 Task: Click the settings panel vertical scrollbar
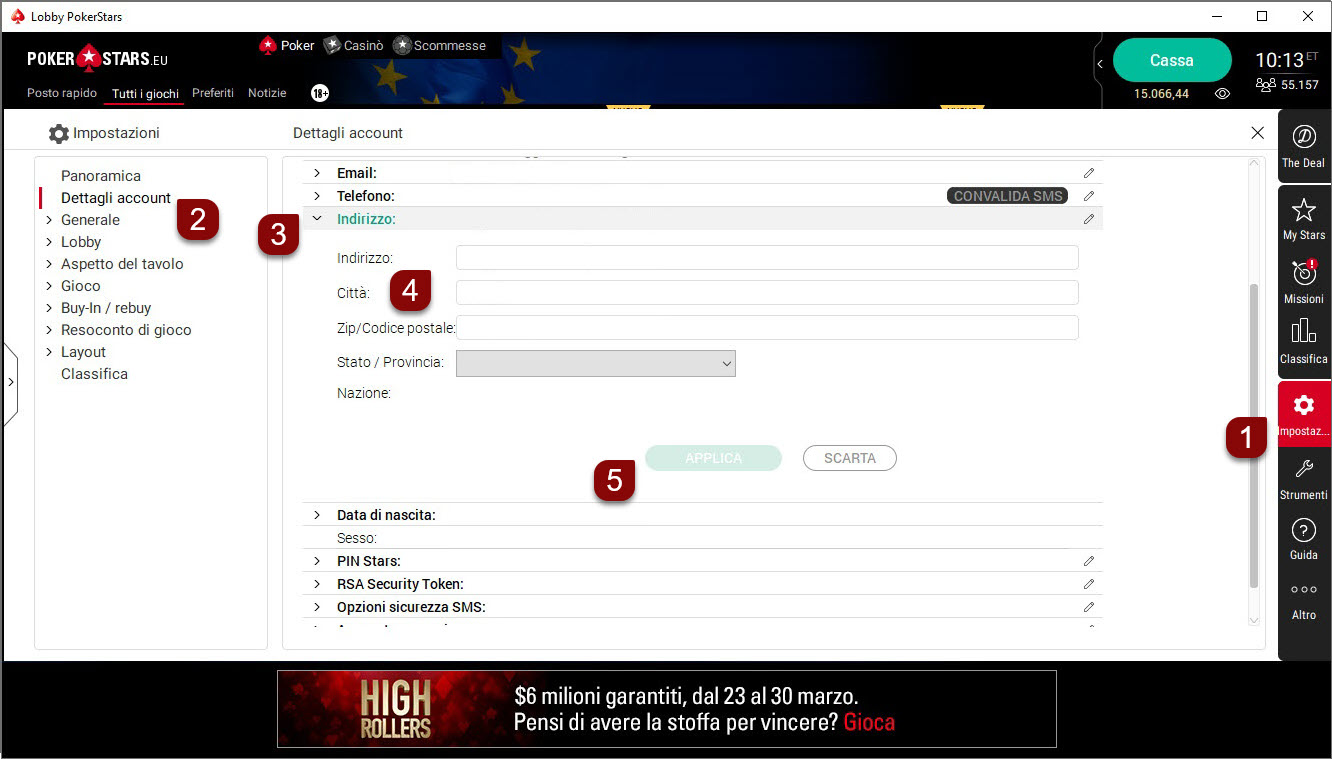(x=1255, y=434)
